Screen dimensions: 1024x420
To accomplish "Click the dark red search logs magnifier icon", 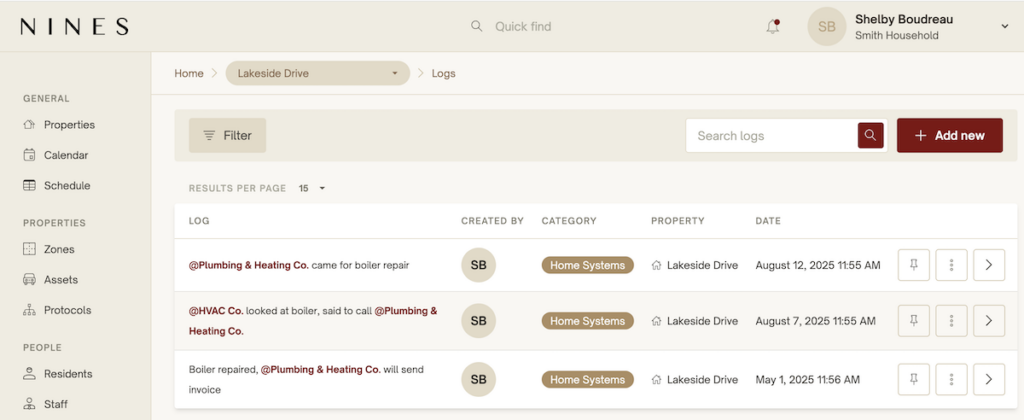I will click(870, 135).
